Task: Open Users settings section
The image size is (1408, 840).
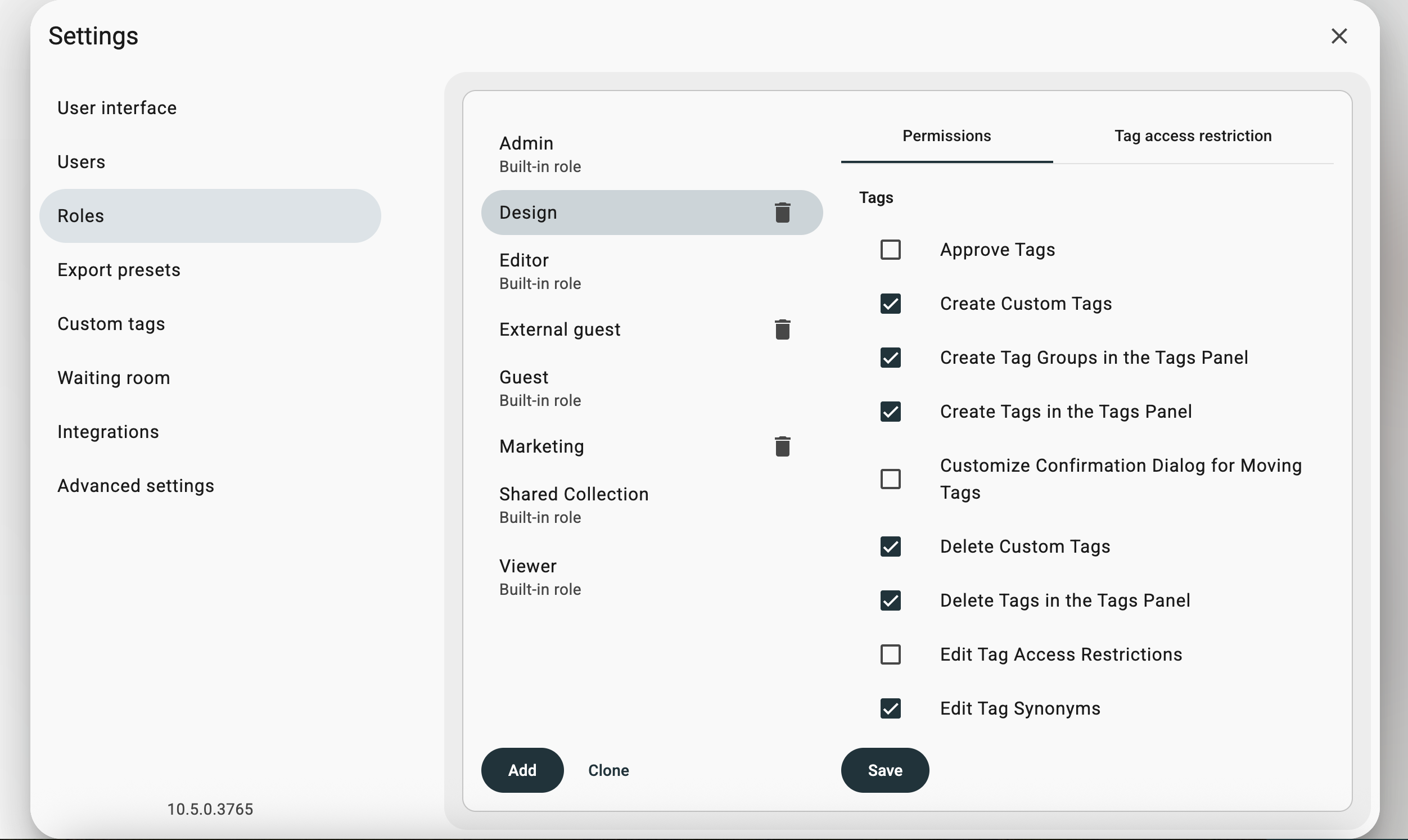Action: 82,162
